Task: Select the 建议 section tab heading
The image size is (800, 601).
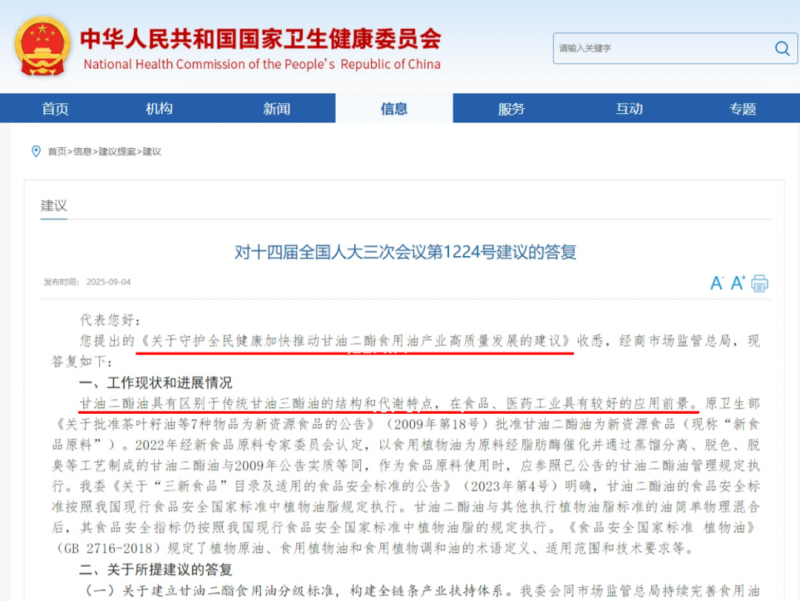Action: [x=54, y=206]
